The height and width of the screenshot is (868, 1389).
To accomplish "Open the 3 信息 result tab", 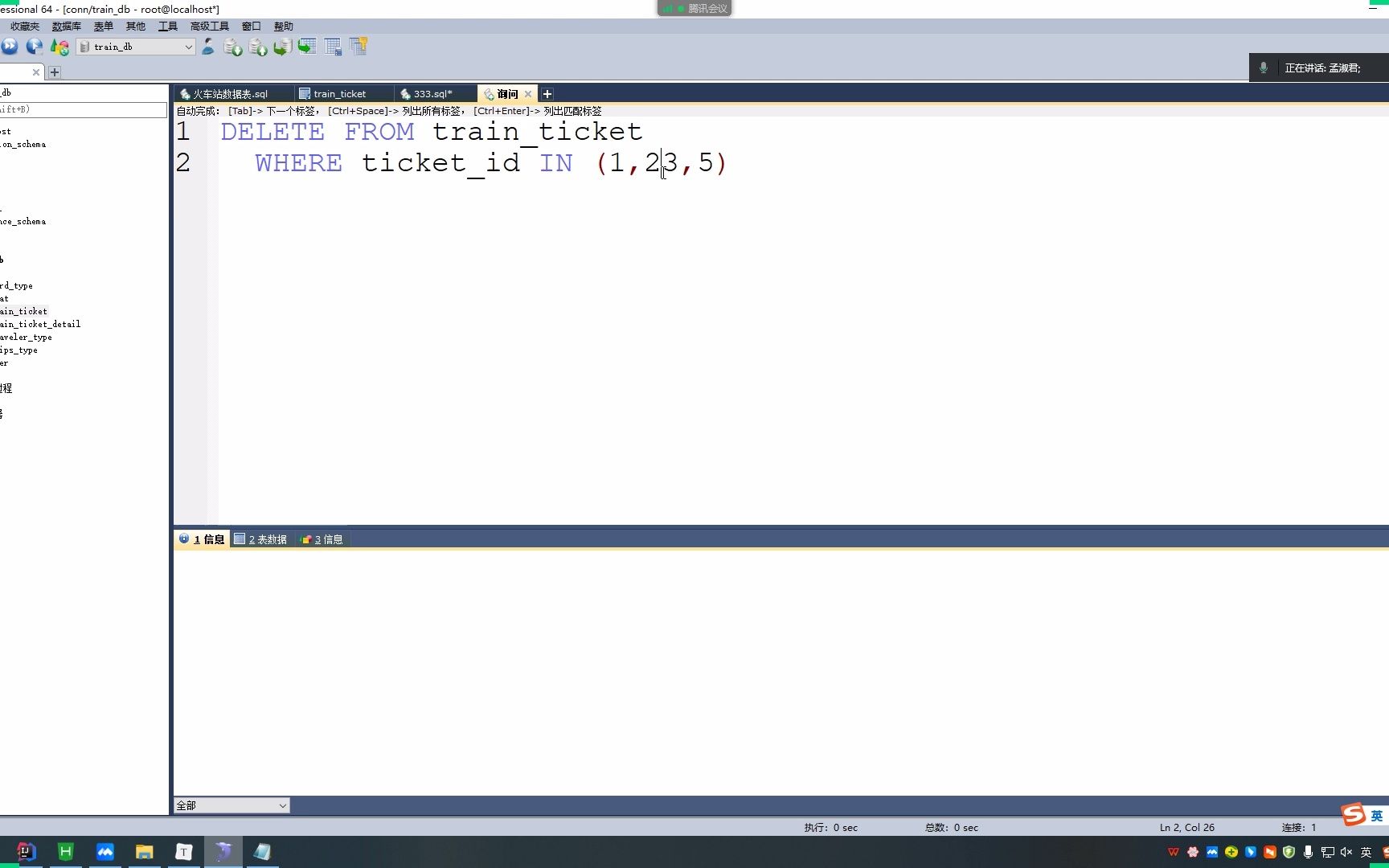I will [x=322, y=539].
